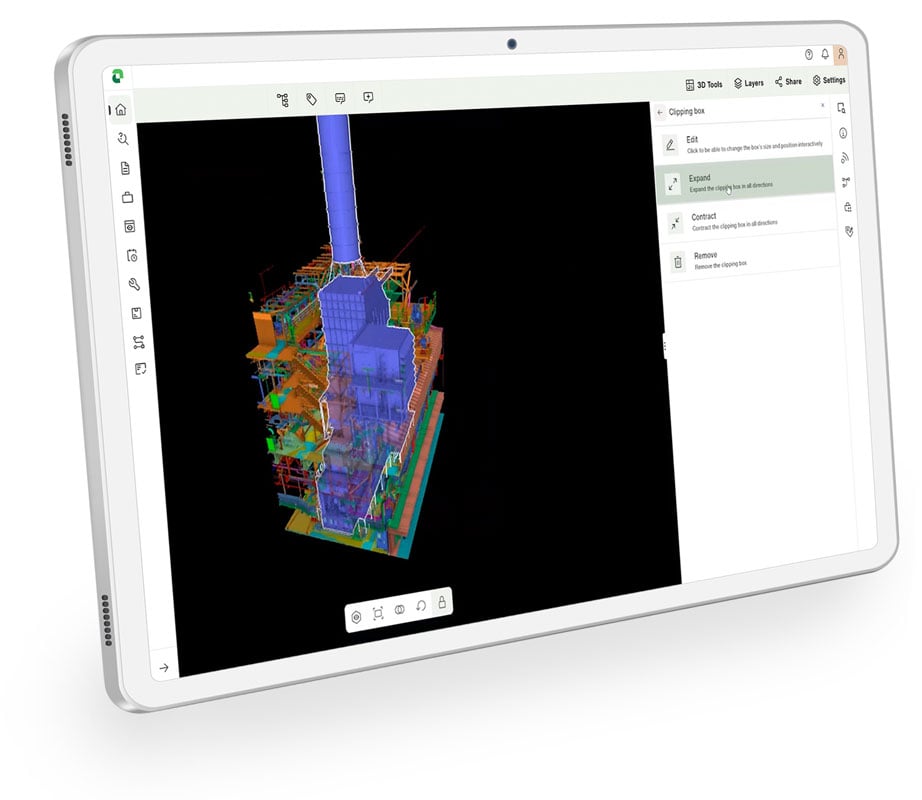Go back from Clipping box panel

(x=659, y=113)
